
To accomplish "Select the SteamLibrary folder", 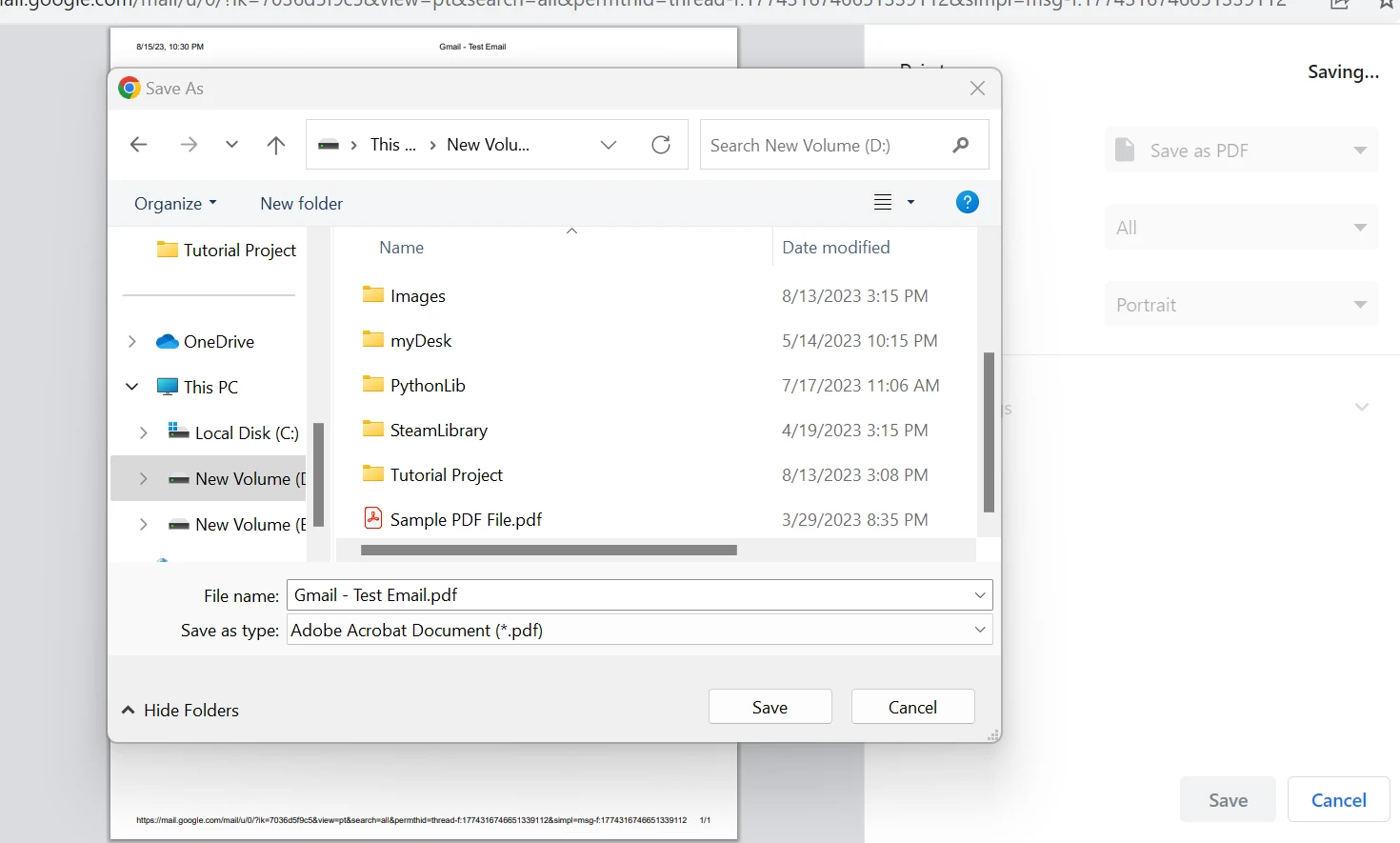I will click(425, 430).
